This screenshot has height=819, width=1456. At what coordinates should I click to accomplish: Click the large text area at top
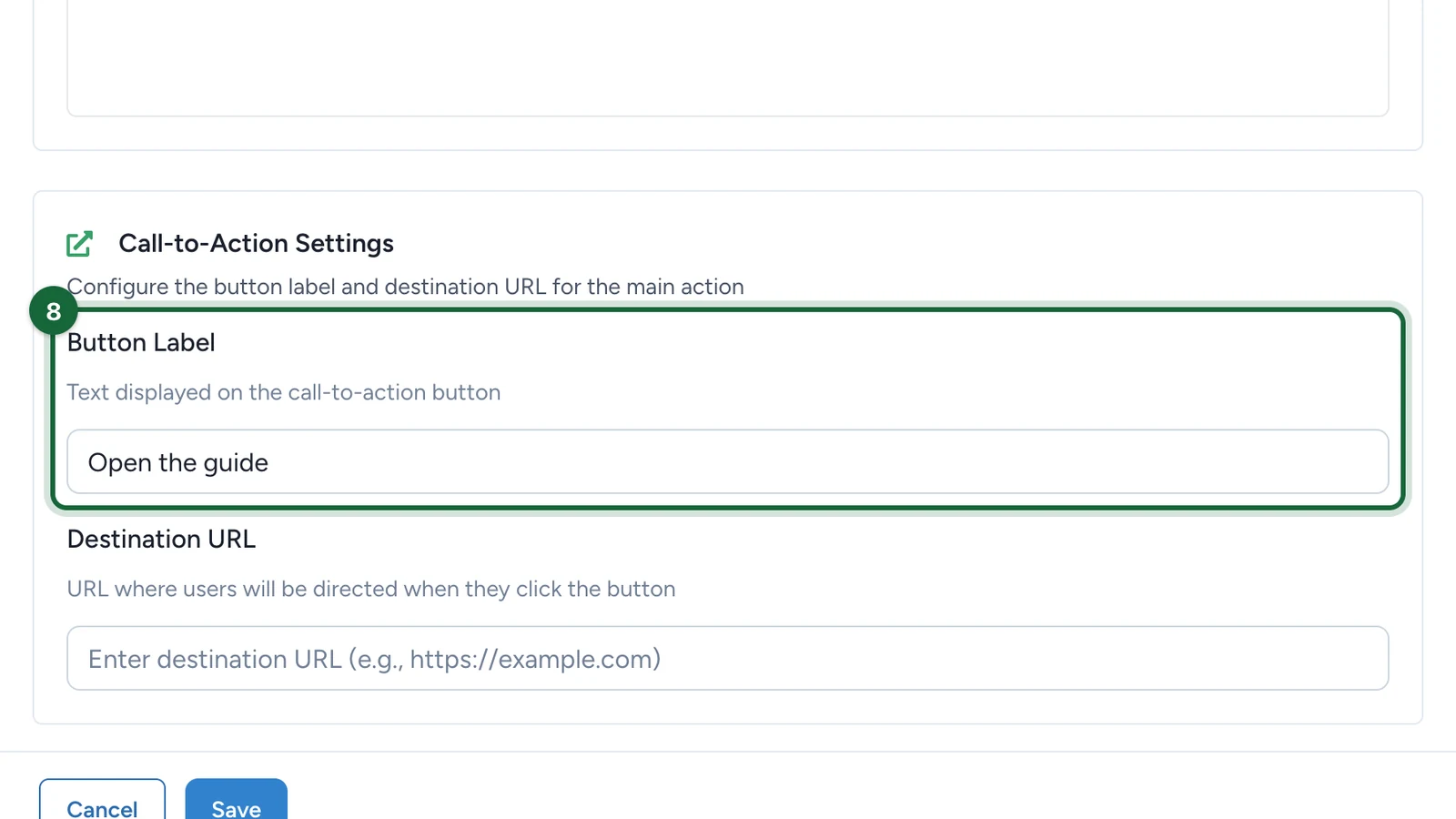(728, 57)
